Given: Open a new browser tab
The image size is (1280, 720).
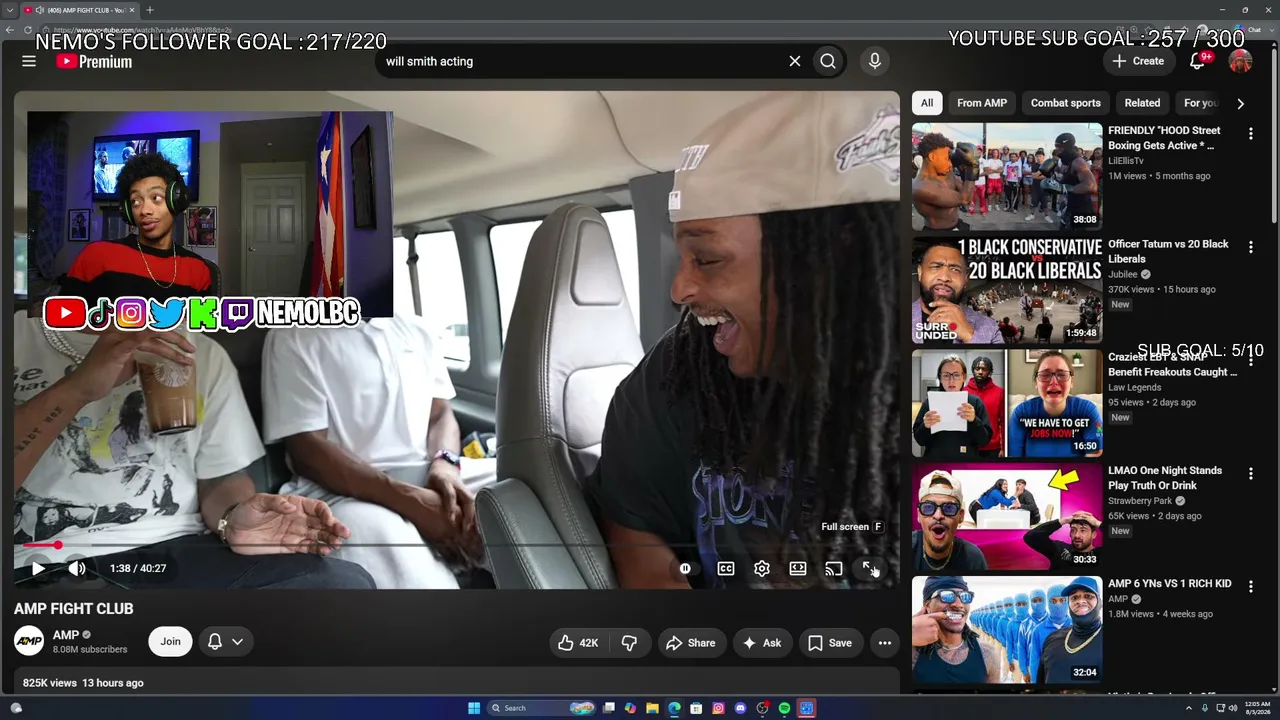Looking at the screenshot, I should coord(150,10).
